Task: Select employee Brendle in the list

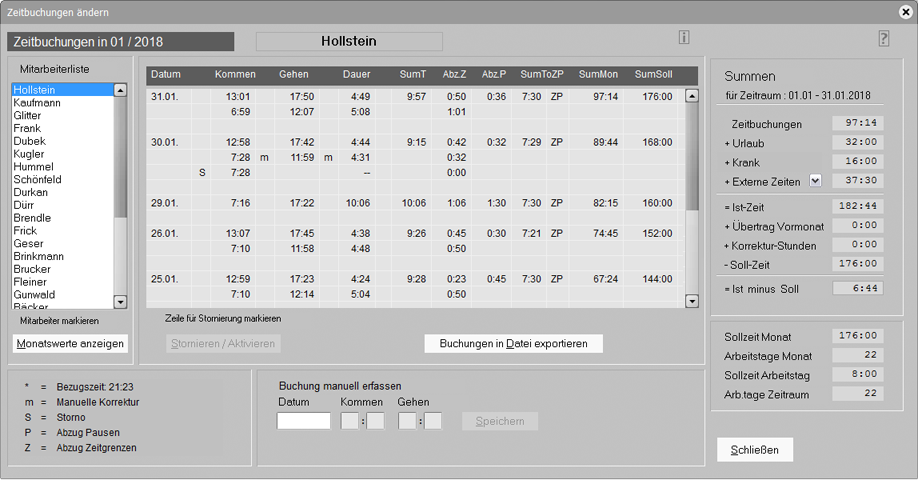Action: click(62, 218)
